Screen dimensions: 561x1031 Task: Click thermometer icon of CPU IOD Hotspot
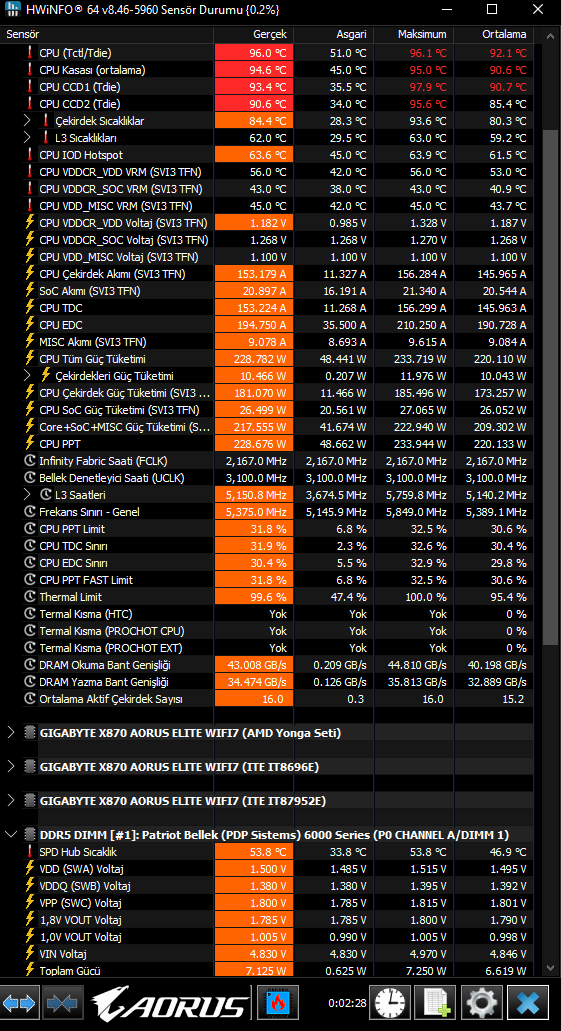(30, 155)
